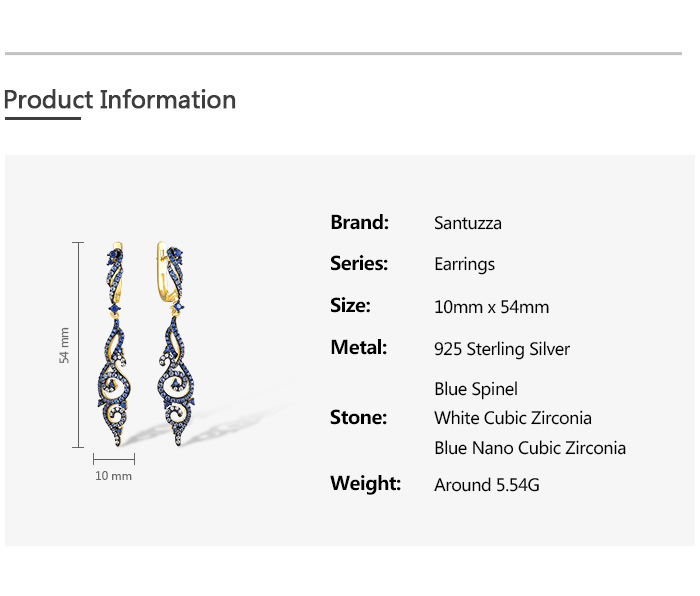Viewport: 700px width, 596px height.
Task: Click the 54 mm height label
Action: 65,345
